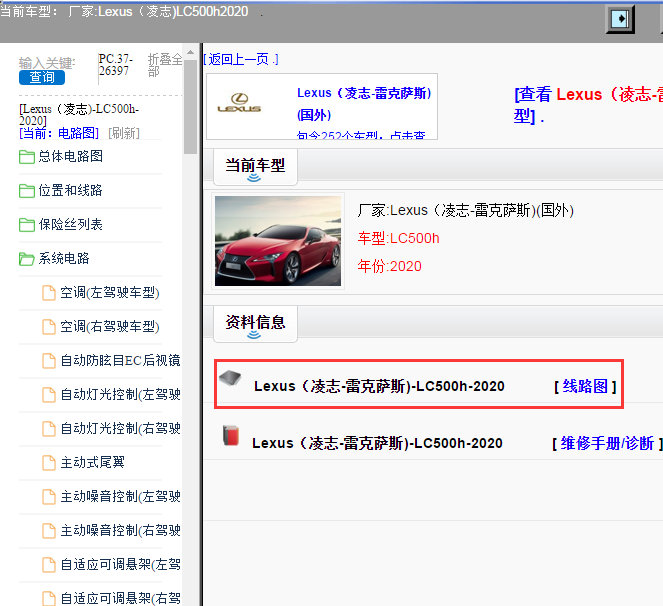Click gray book icon for 线路图 entry
Image resolution: width=663 pixels, height=606 pixels.
coord(230,378)
